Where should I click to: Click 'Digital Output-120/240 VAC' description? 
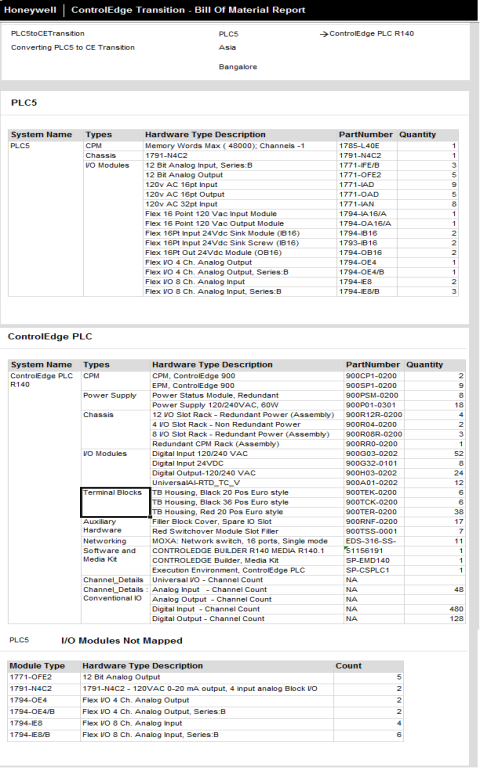click(x=204, y=473)
